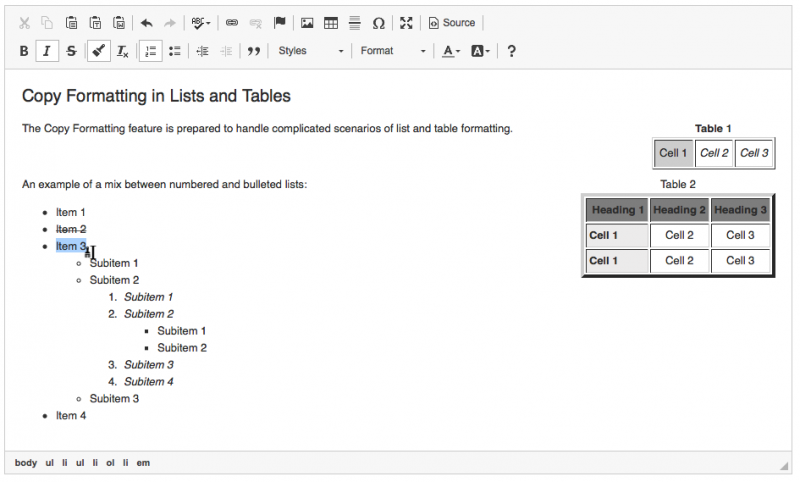Toggle Italic formatting off
The width and height of the screenshot is (800, 482).
[x=47, y=51]
